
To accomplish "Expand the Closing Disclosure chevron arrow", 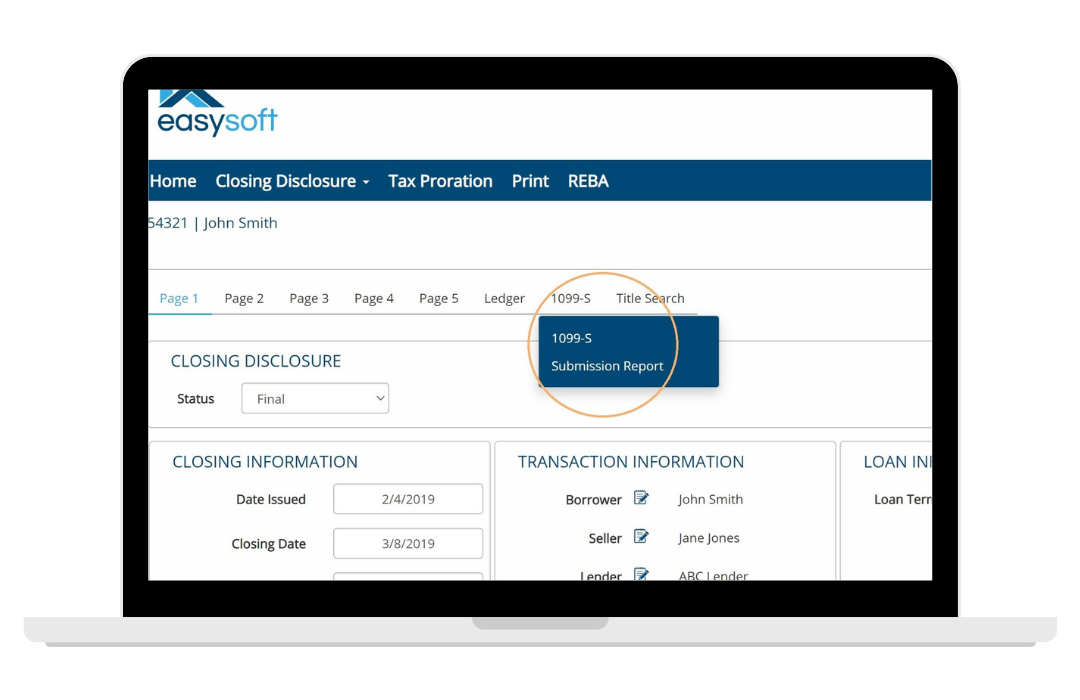I will (x=367, y=182).
